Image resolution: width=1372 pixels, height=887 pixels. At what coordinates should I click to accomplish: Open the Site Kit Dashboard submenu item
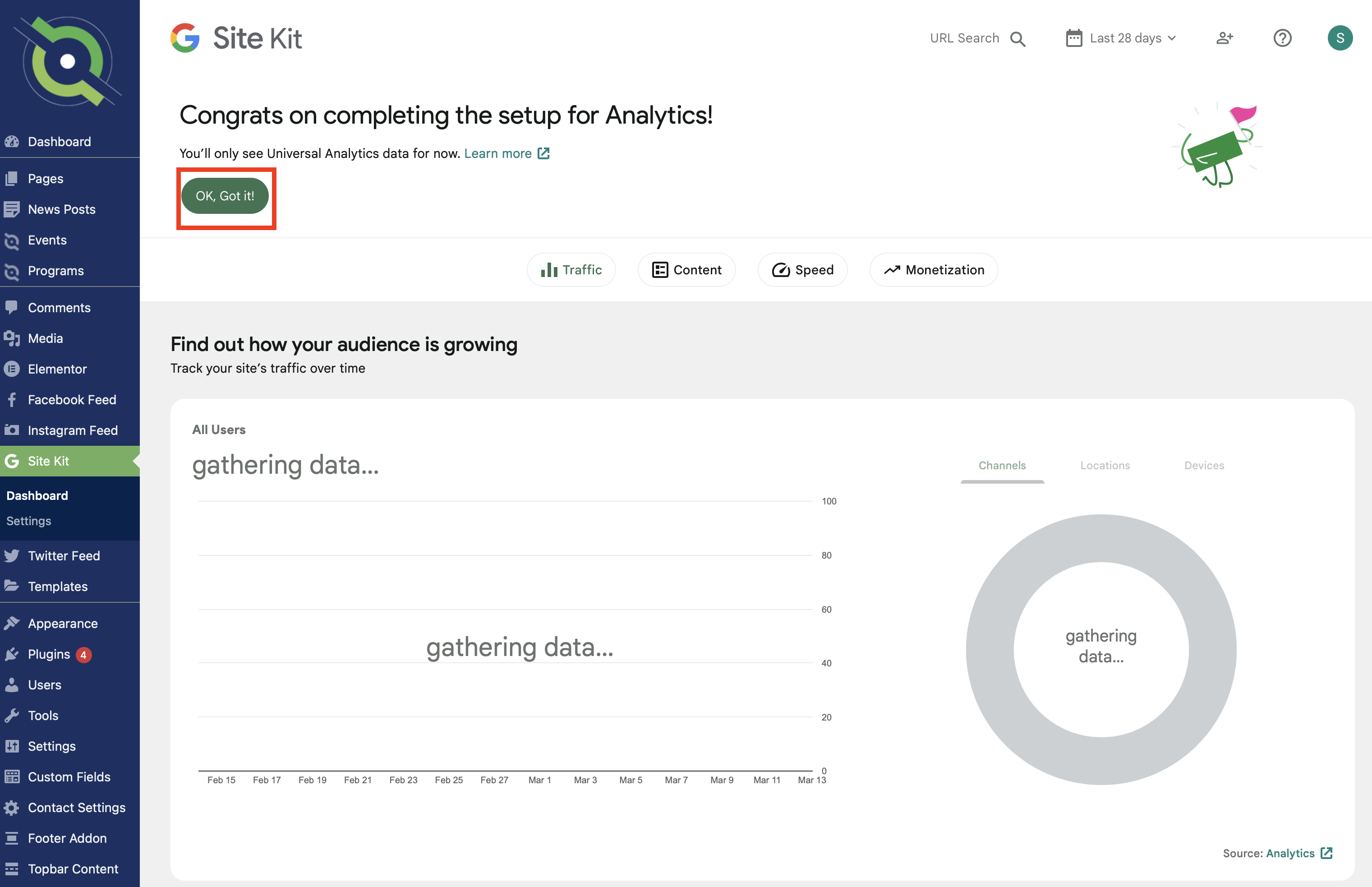point(37,495)
